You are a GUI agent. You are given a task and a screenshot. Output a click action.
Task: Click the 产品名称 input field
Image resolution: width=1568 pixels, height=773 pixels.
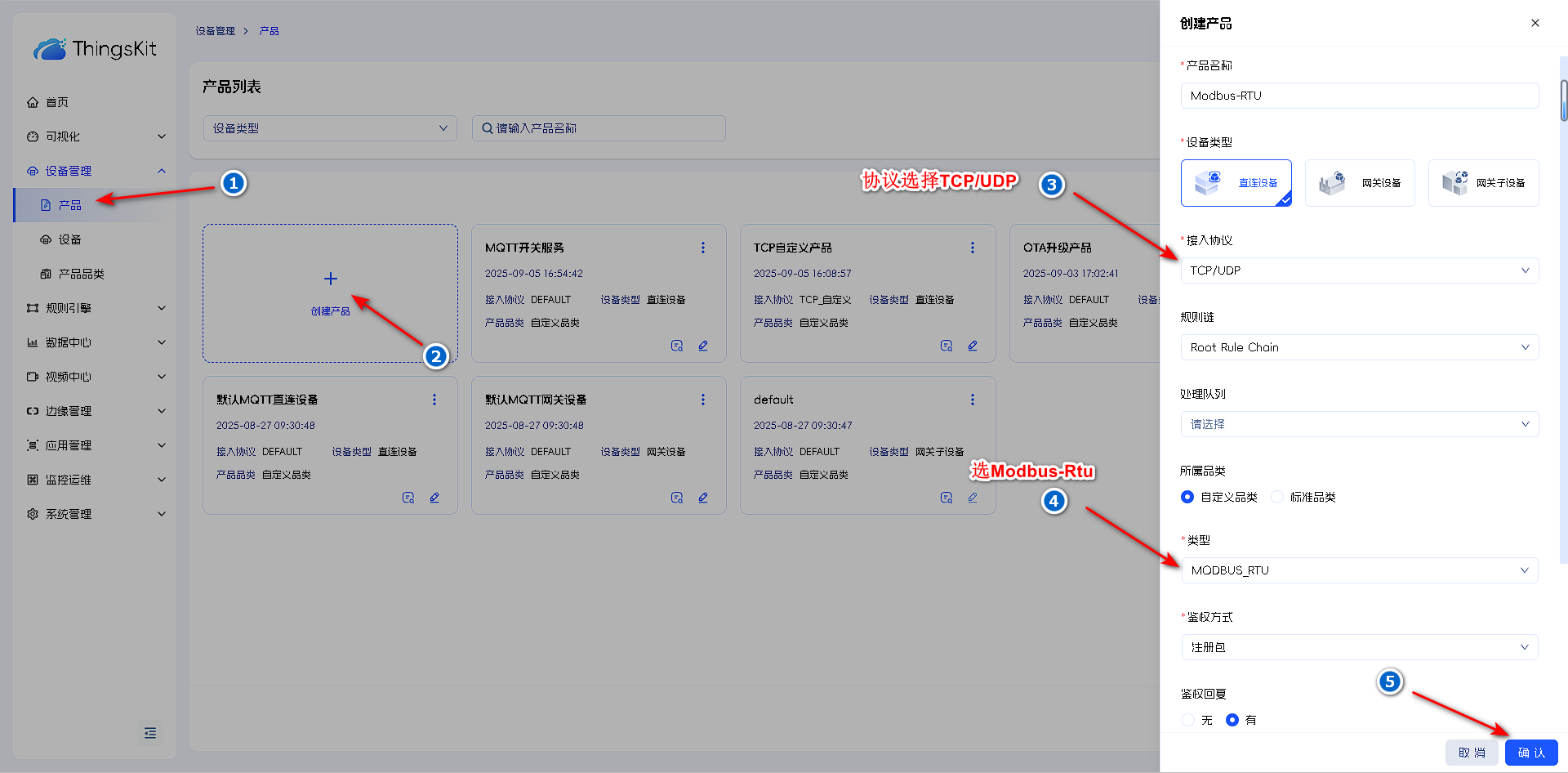1359,96
